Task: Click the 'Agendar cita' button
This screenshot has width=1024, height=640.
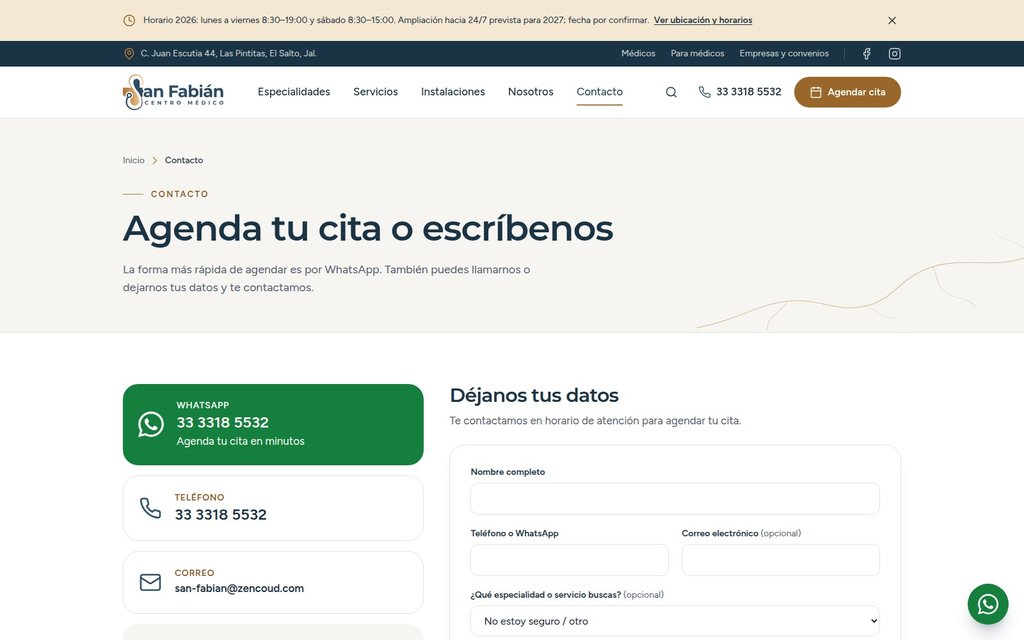Action: click(x=847, y=92)
